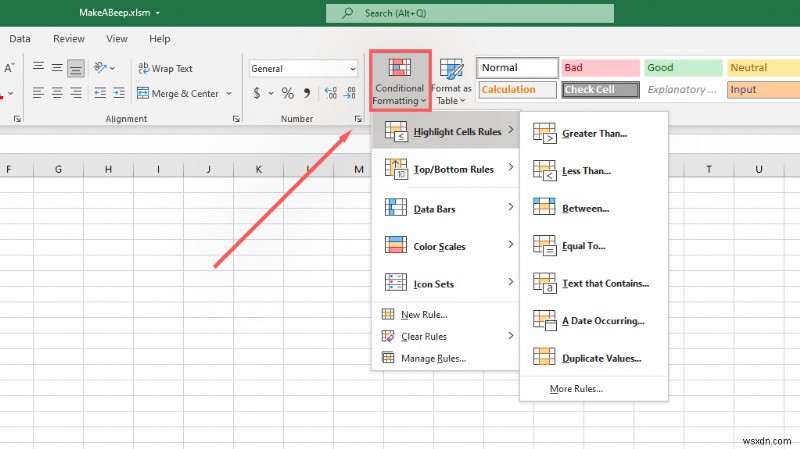Viewport: 800px width, 449px height.
Task: Open text orientation options
Action: click(104, 68)
